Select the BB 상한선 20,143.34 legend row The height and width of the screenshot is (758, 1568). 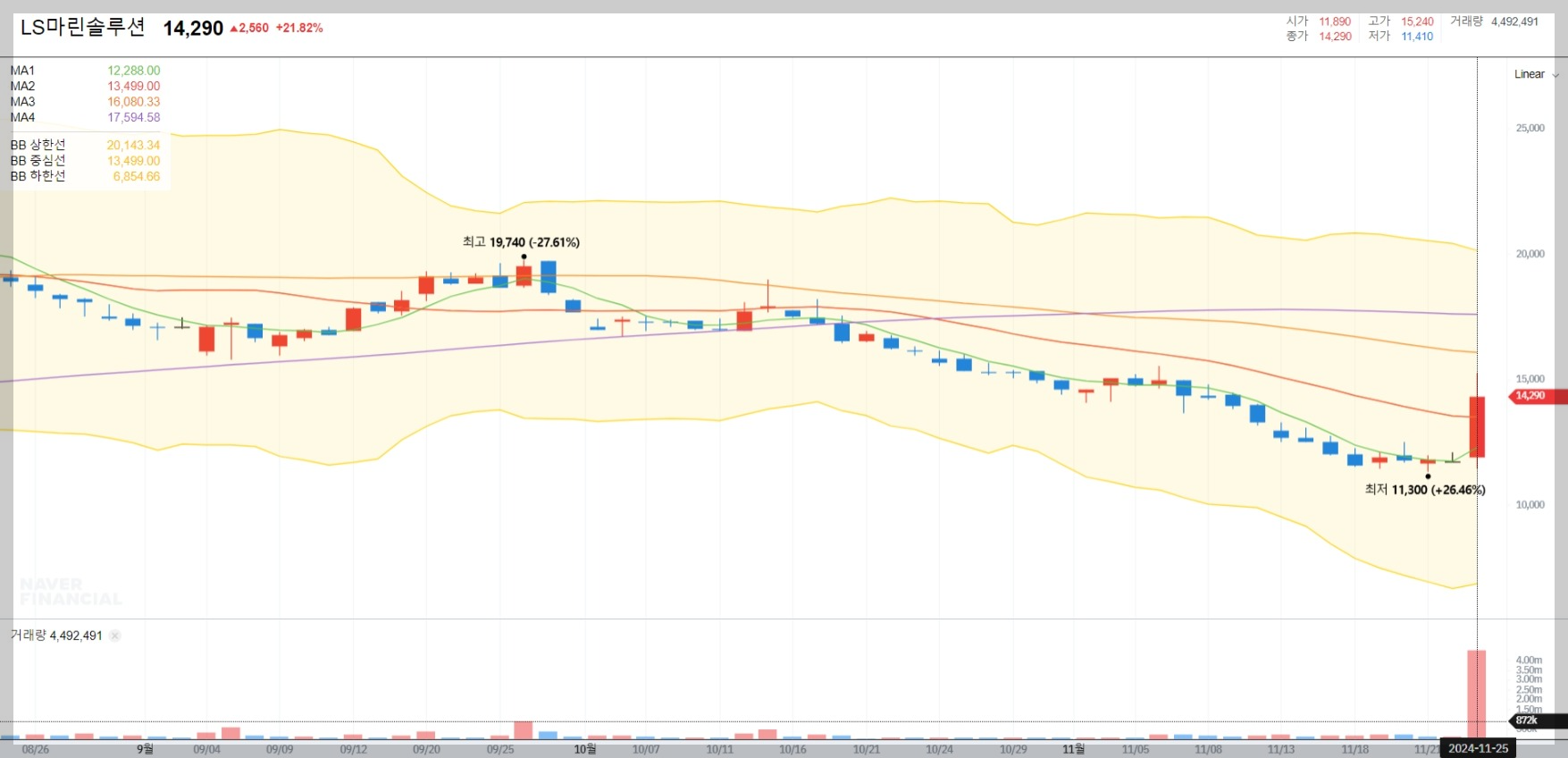click(x=85, y=145)
